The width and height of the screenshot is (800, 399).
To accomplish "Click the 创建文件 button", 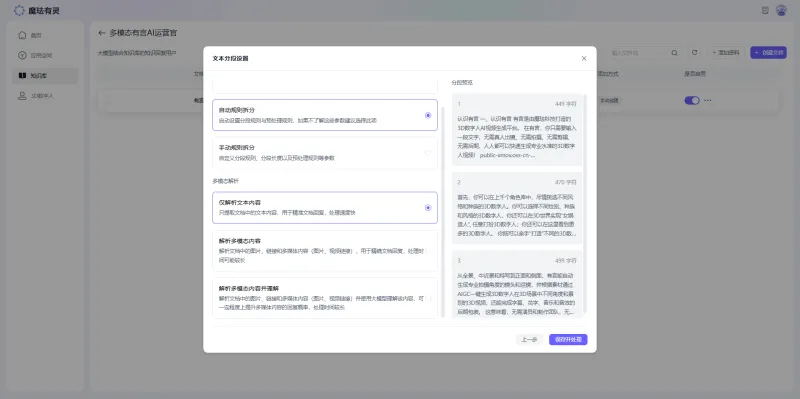I will pyautogui.click(x=768, y=53).
